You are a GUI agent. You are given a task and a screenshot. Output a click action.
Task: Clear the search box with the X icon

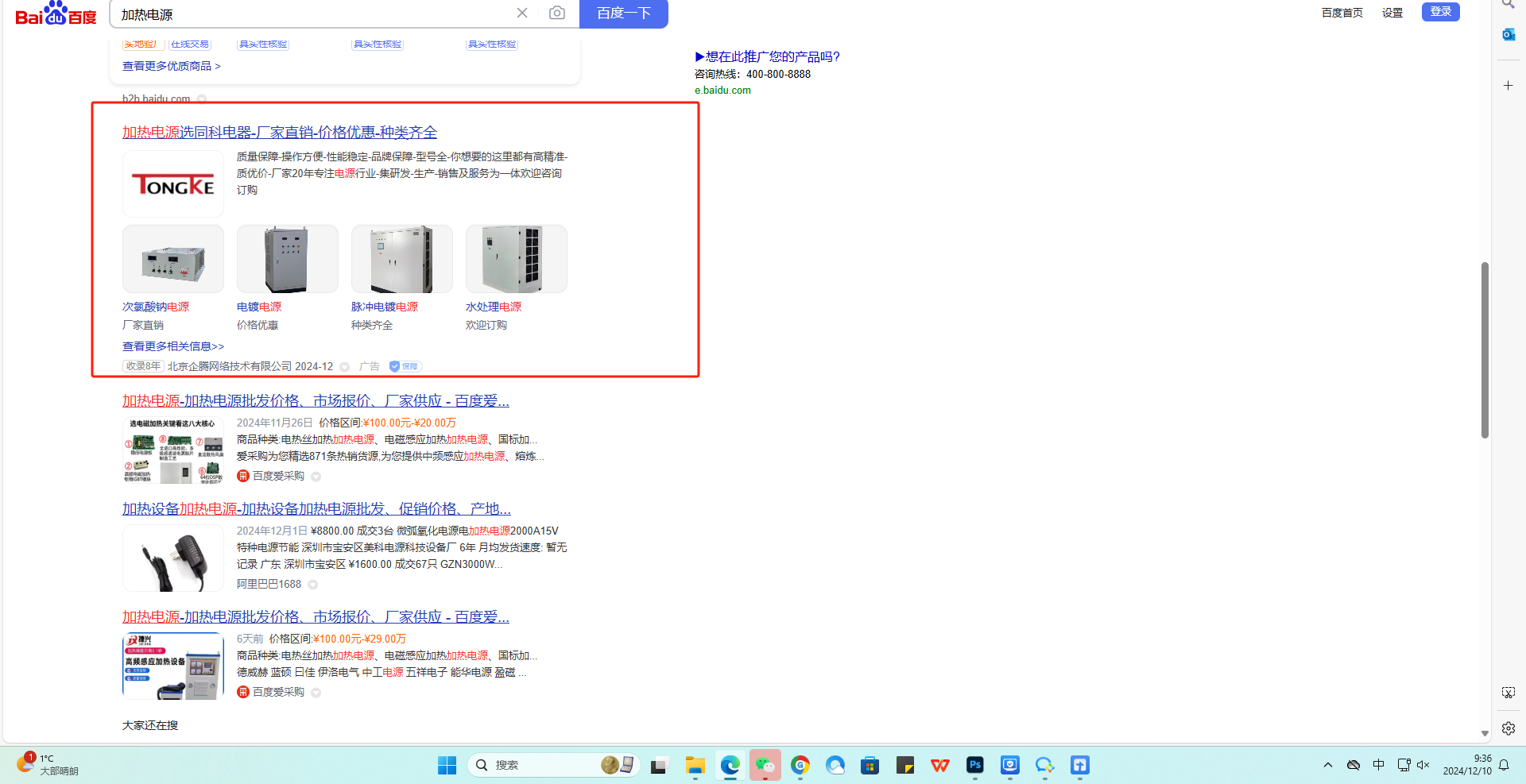click(x=522, y=13)
